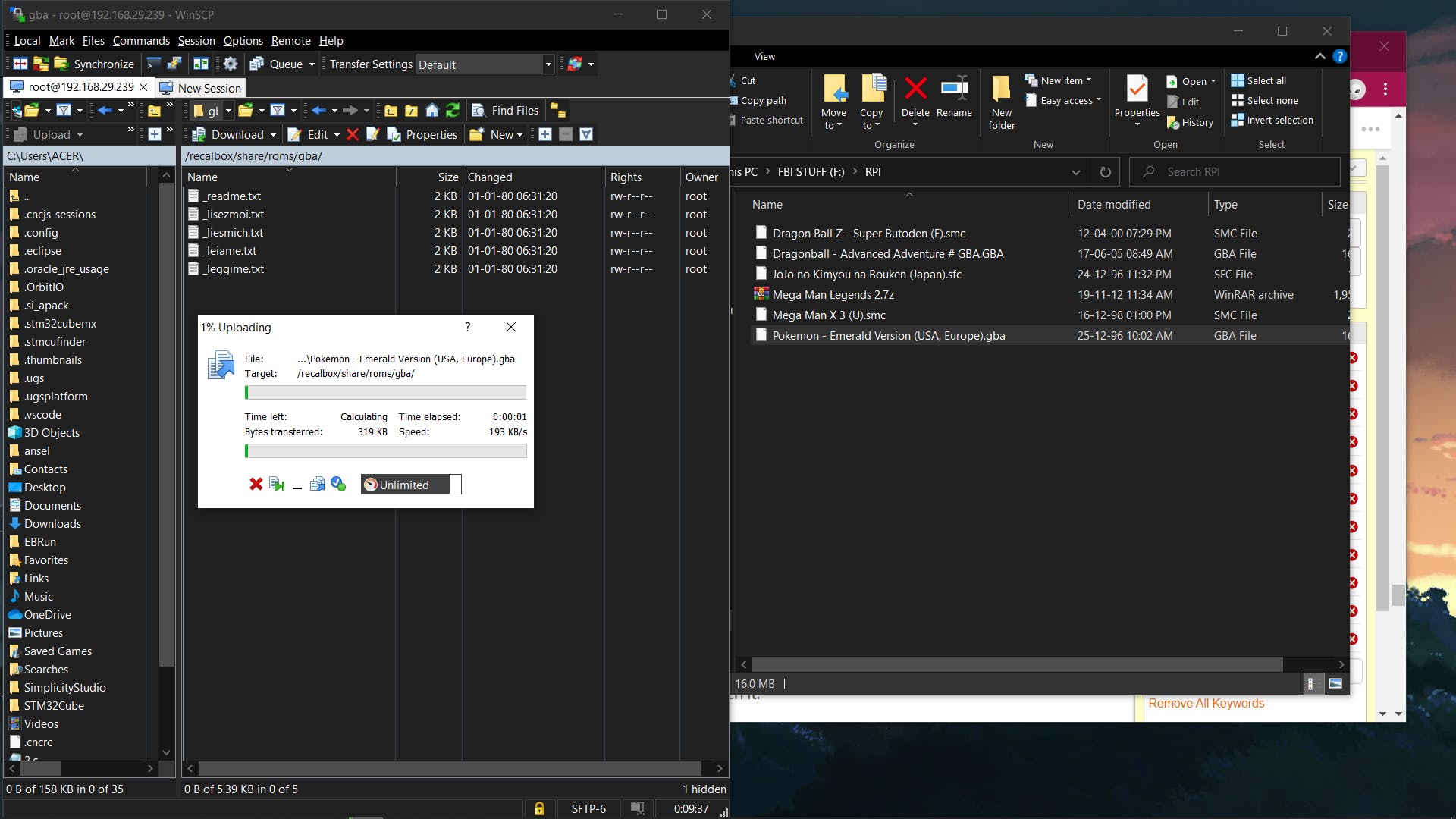
Task: Click Synchronize in WinSCP toolbar
Action: [x=94, y=64]
